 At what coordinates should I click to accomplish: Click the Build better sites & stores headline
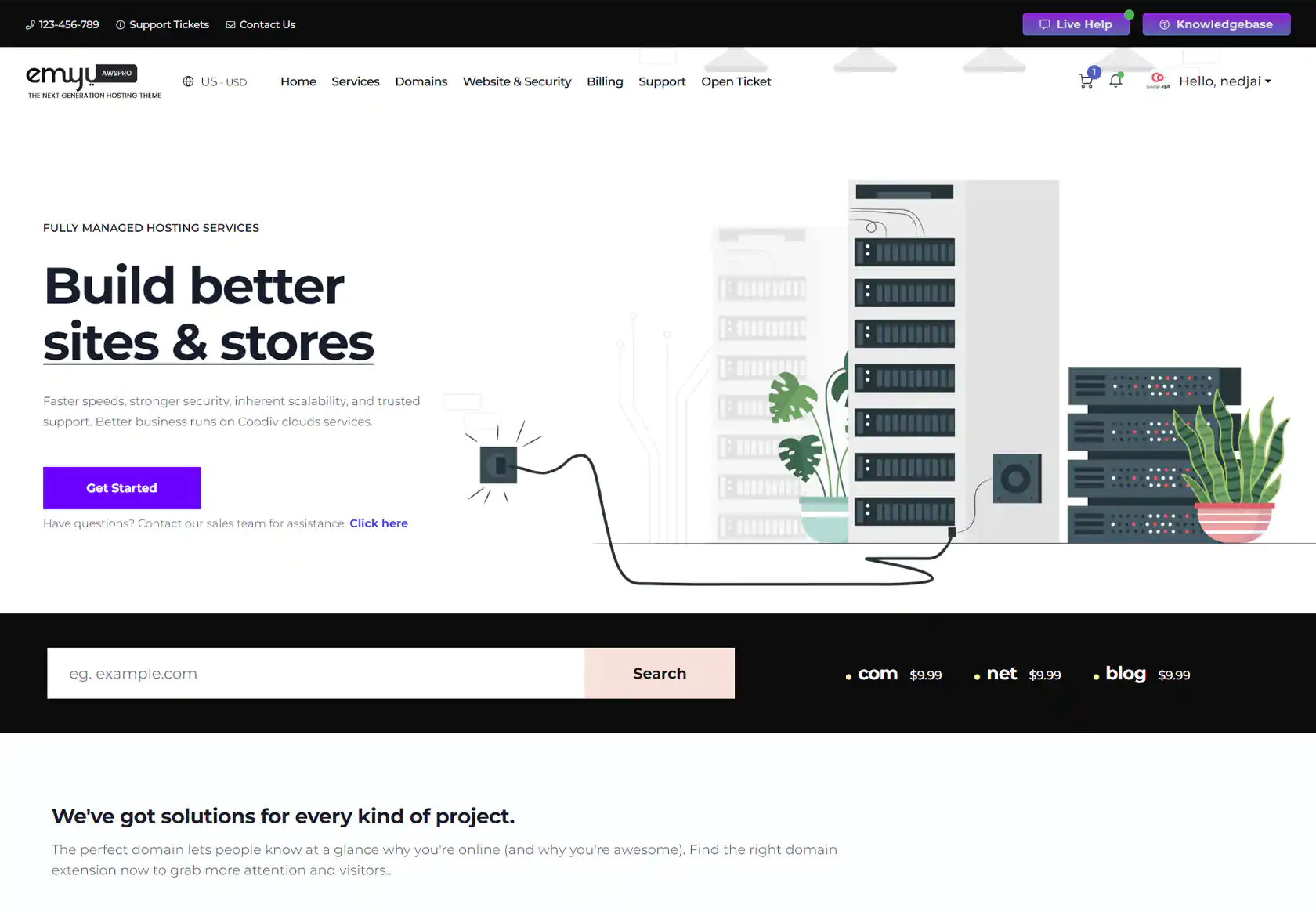tap(208, 313)
